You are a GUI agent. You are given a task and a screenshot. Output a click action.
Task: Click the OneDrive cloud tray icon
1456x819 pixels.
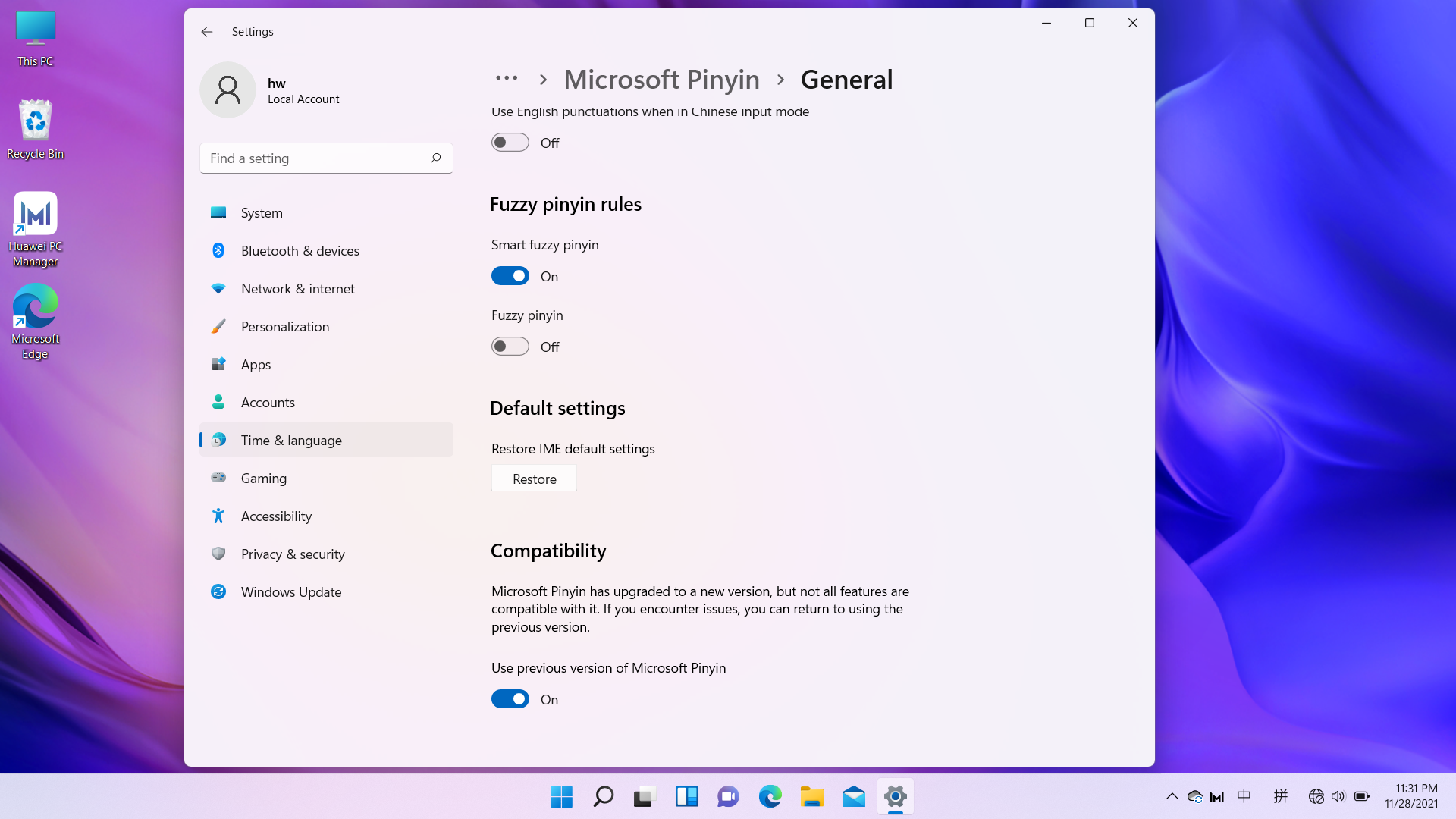click(1195, 796)
